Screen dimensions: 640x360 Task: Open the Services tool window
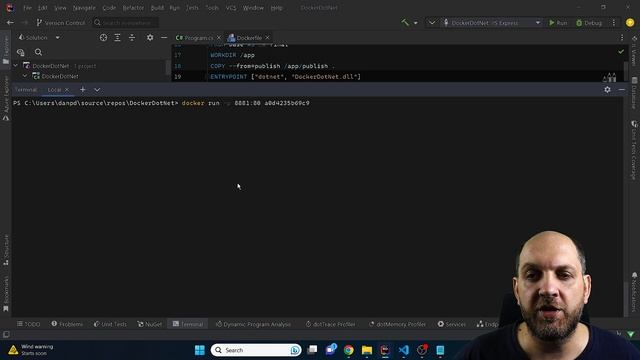[x=451, y=324]
